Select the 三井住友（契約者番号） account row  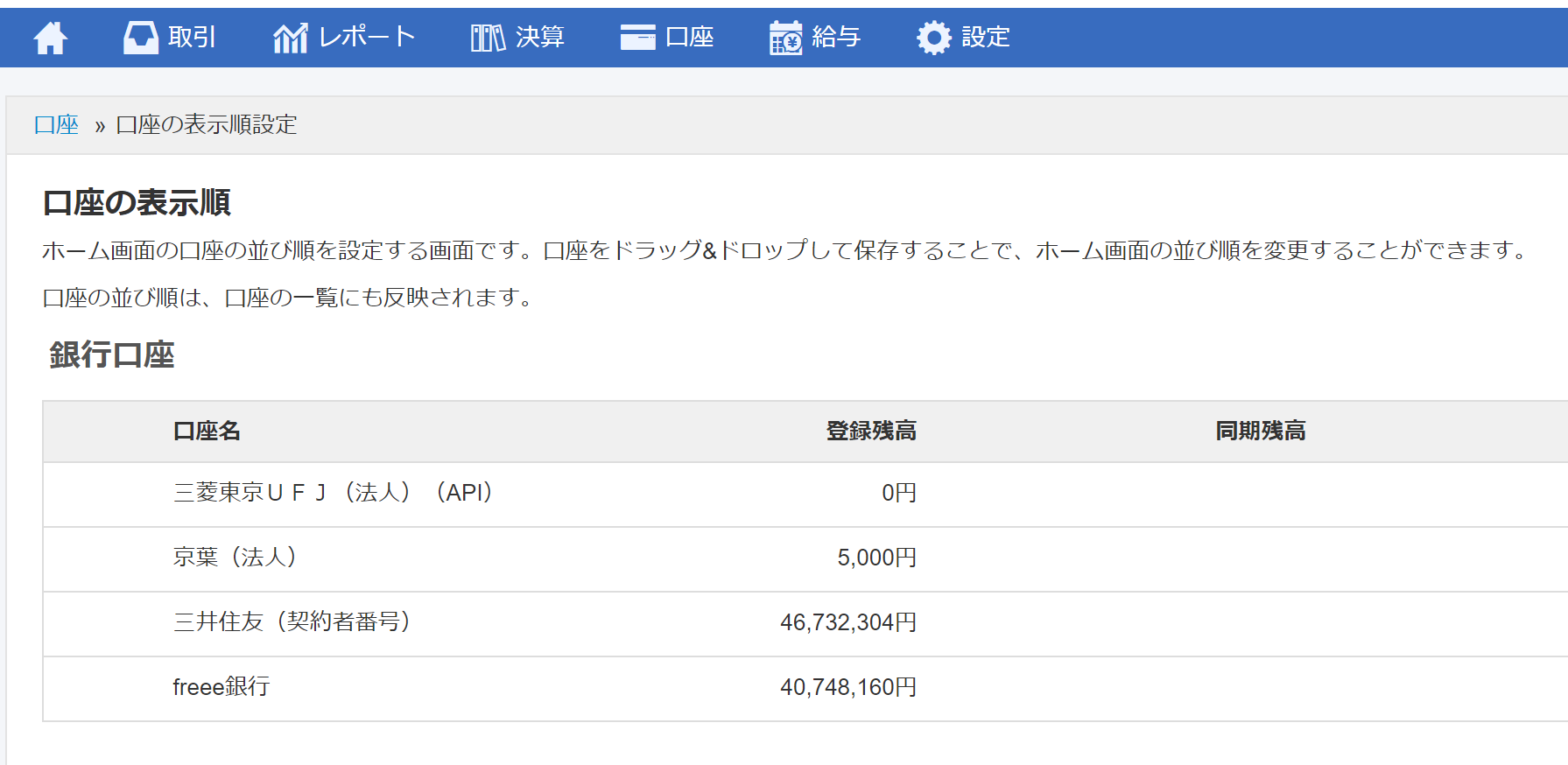[805, 624]
